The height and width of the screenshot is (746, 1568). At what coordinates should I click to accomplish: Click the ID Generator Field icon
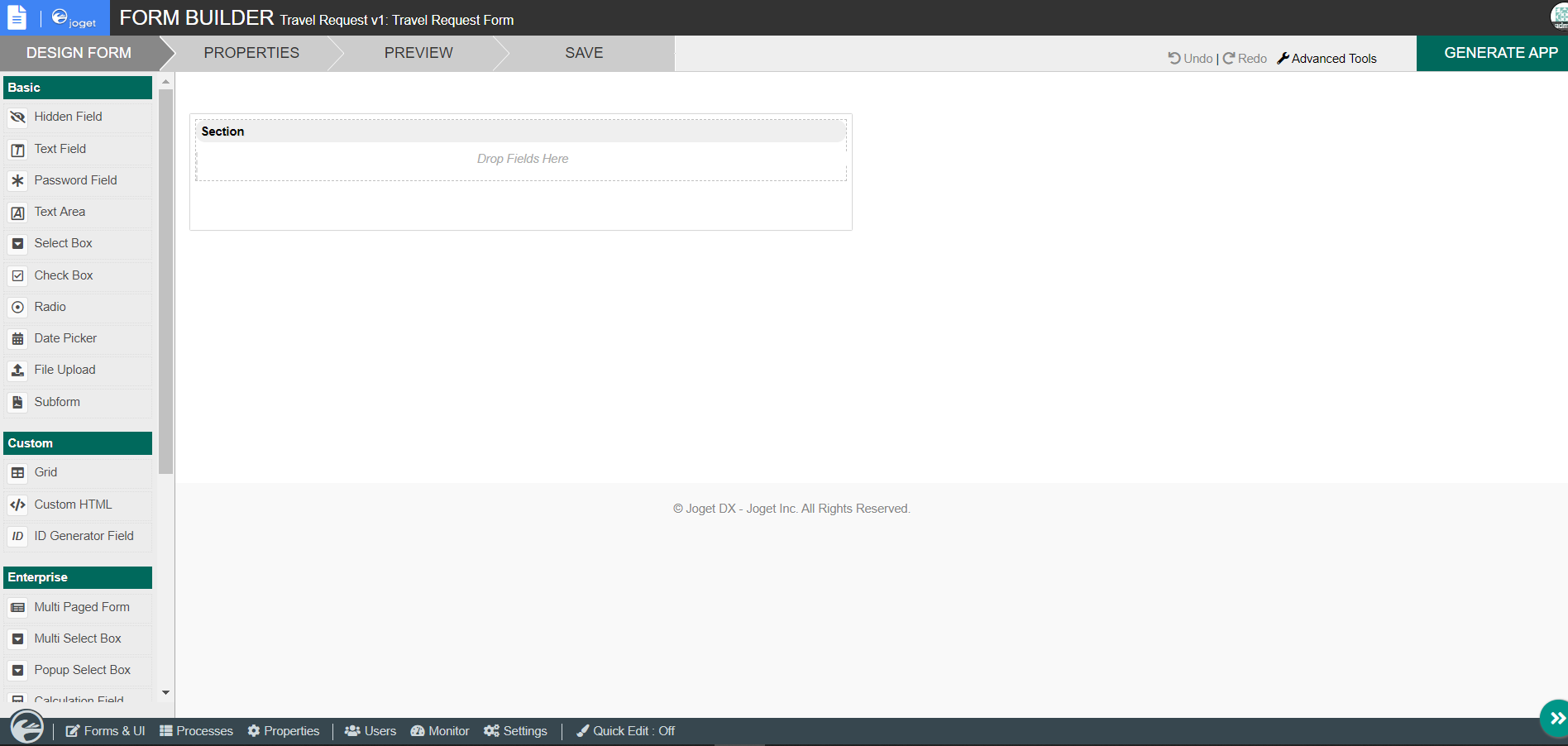(x=17, y=536)
